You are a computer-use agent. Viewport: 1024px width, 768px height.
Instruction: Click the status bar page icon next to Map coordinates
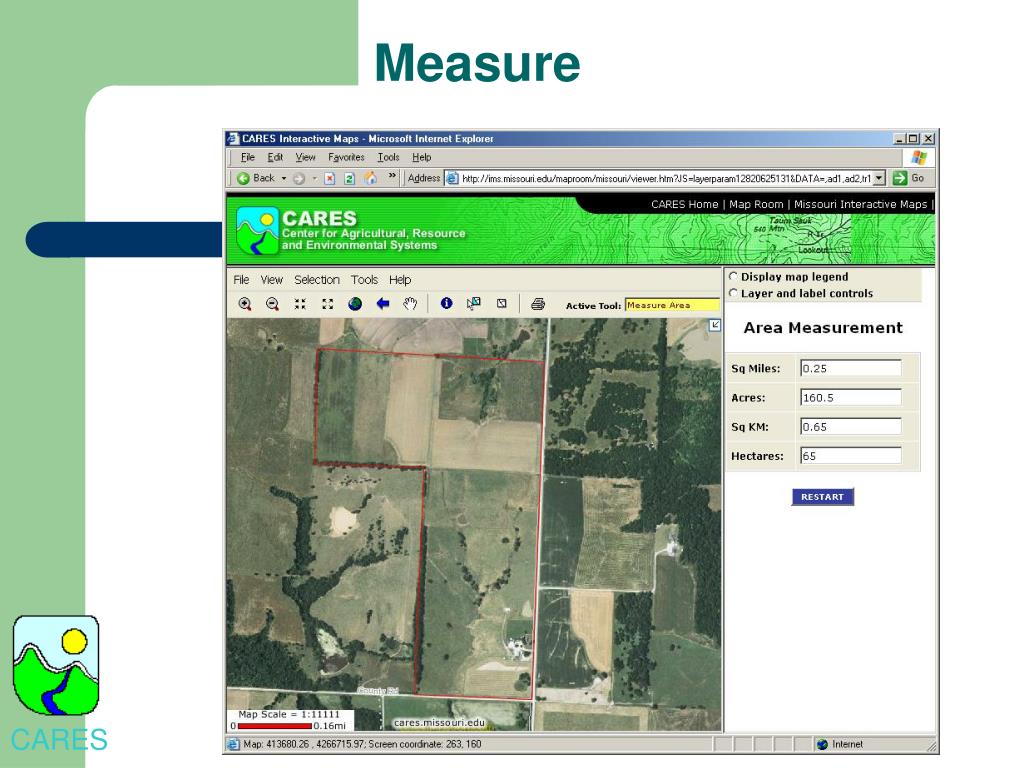(233, 744)
